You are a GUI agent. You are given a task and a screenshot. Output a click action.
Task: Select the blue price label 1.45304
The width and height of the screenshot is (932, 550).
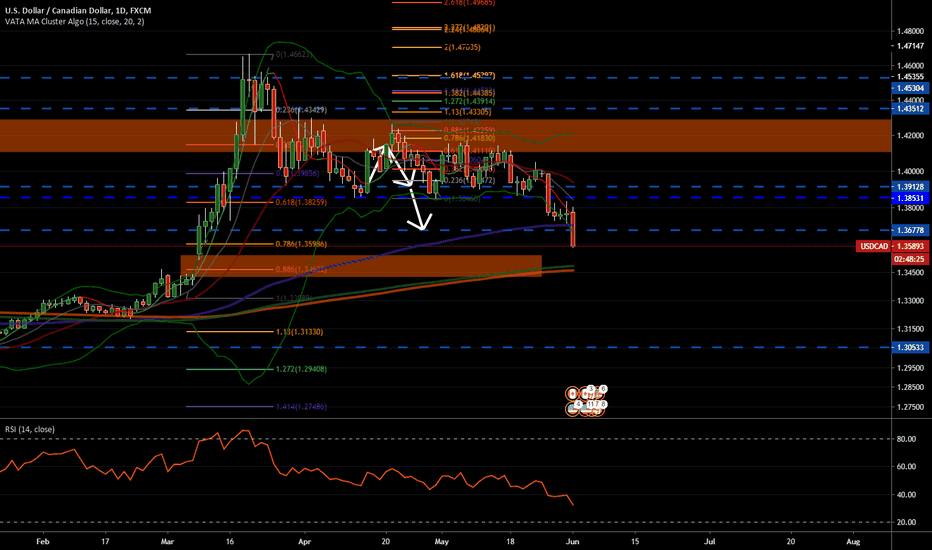coord(910,88)
